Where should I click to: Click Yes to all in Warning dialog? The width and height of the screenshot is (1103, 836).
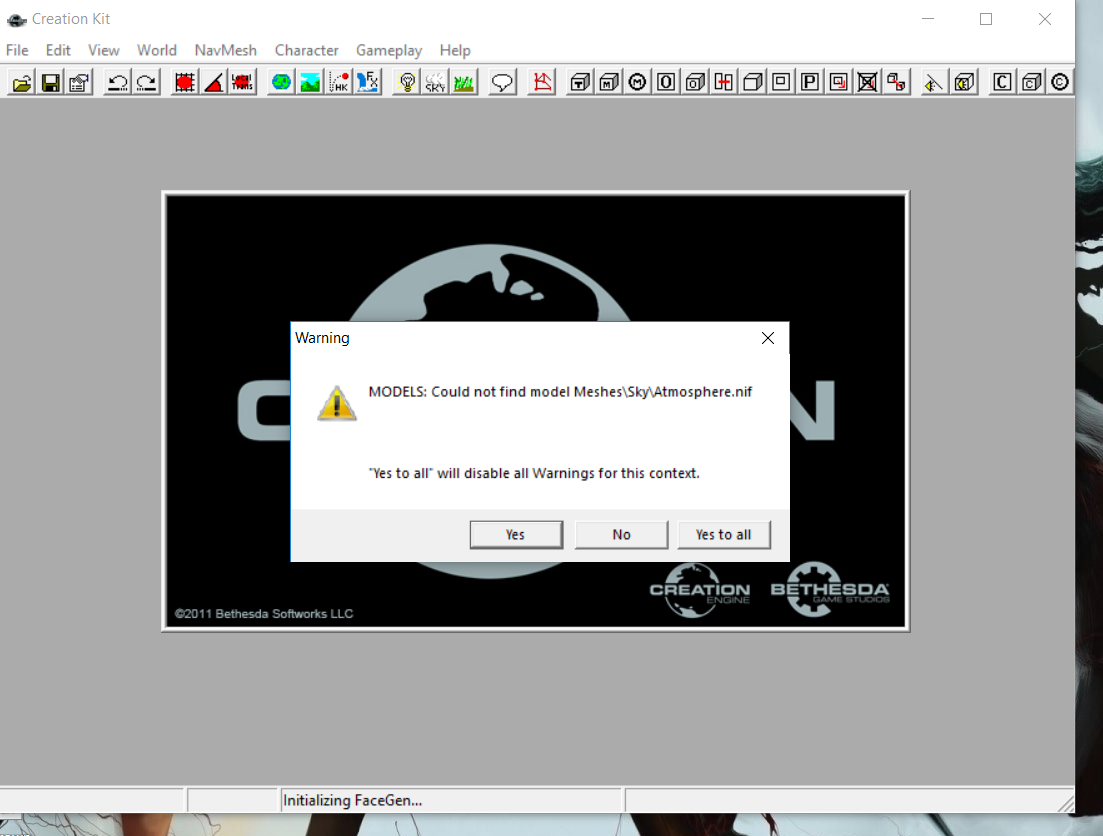[x=724, y=535]
